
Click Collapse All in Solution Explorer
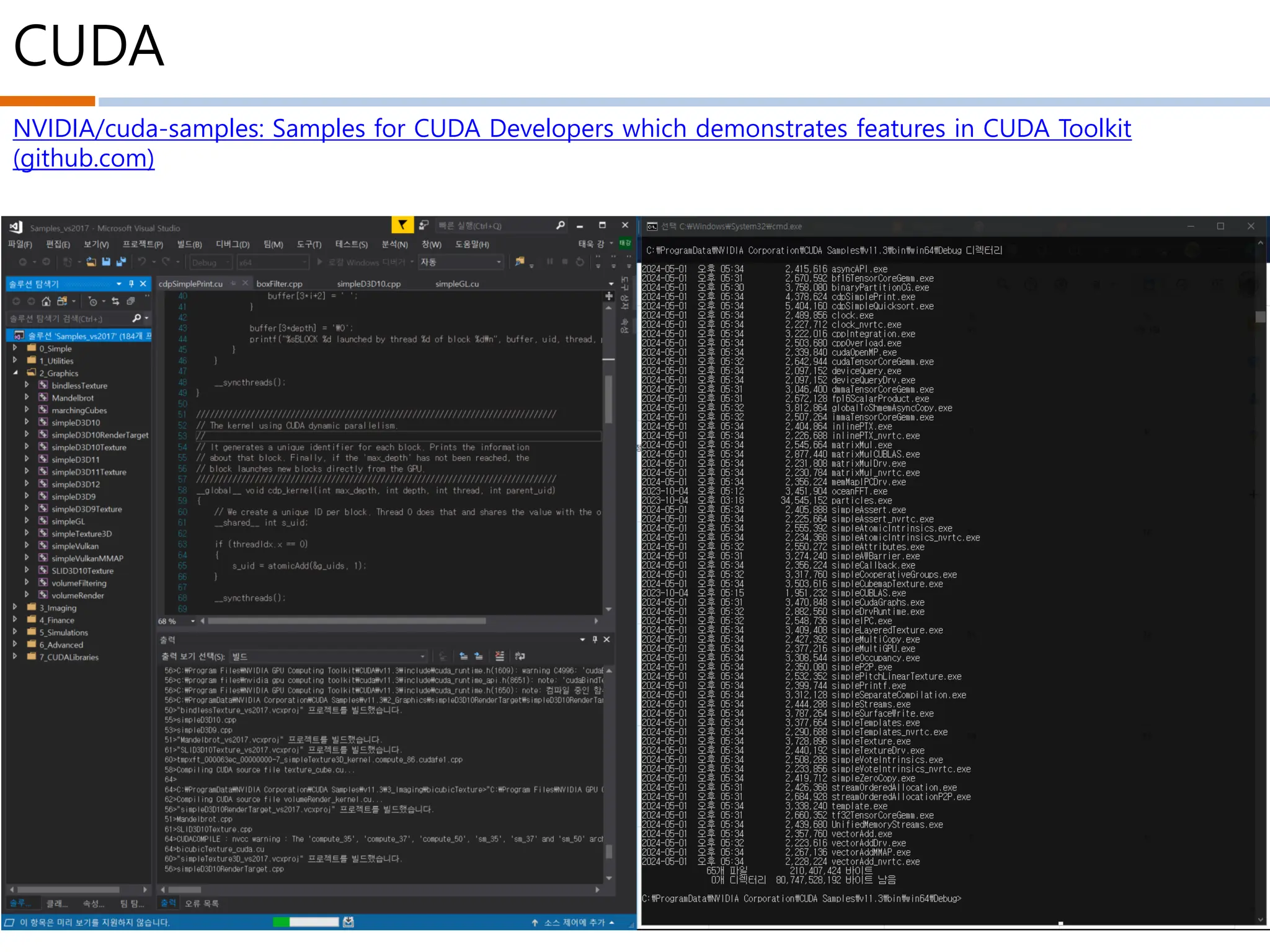tap(131, 301)
